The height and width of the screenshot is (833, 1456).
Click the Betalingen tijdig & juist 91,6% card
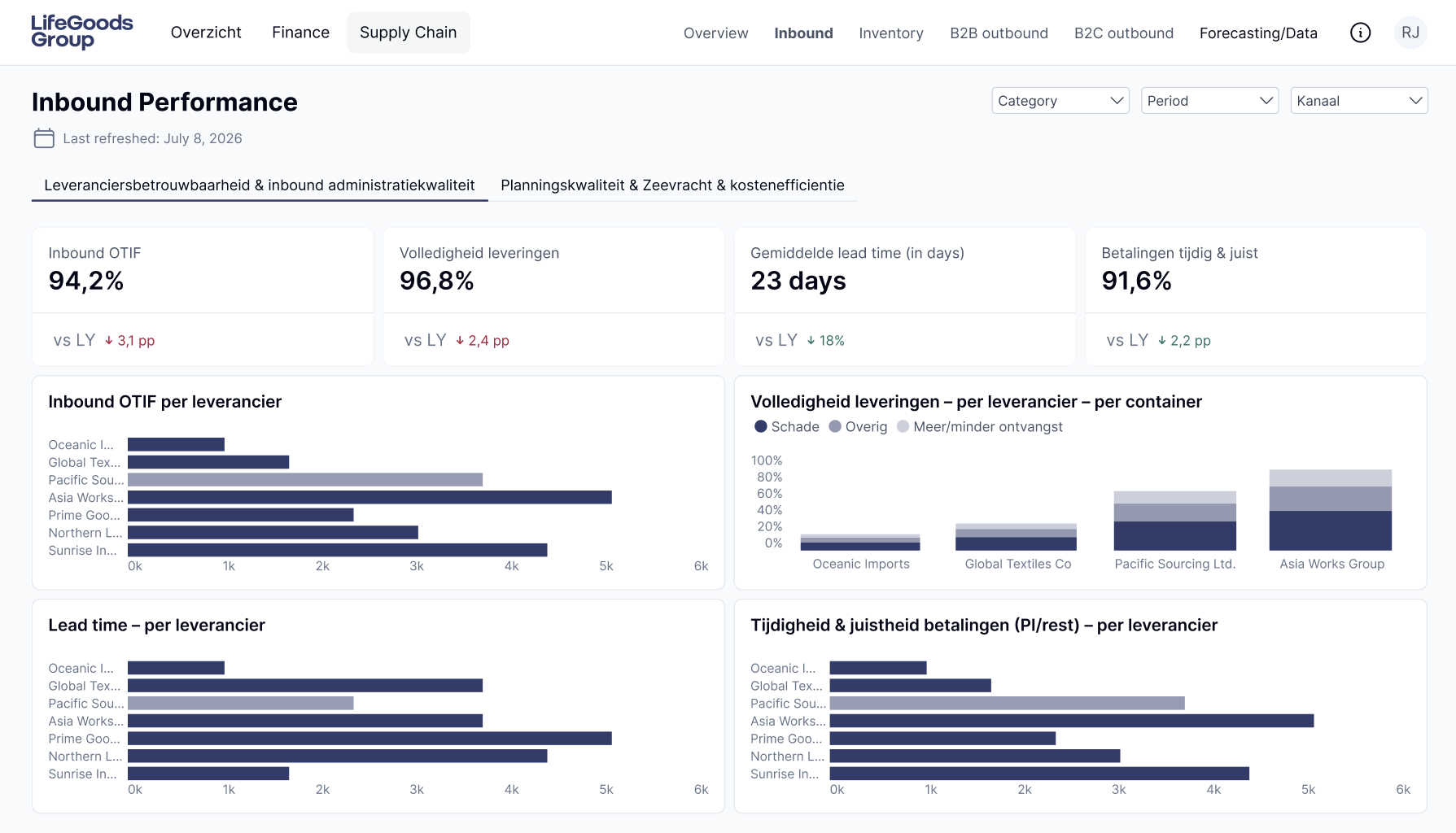(x=1256, y=297)
